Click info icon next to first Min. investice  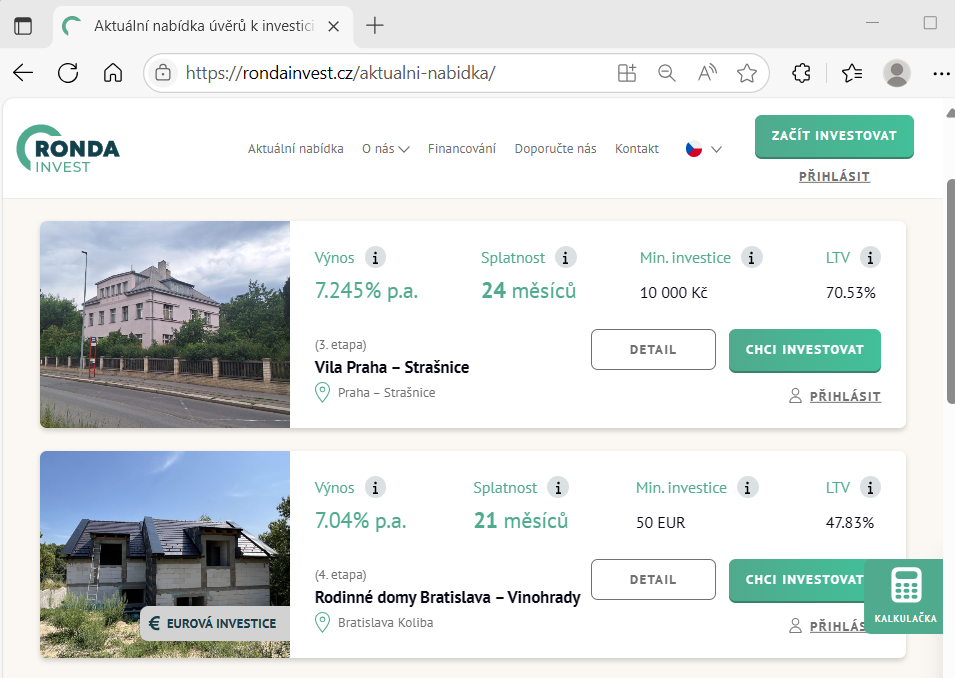[751, 258]
